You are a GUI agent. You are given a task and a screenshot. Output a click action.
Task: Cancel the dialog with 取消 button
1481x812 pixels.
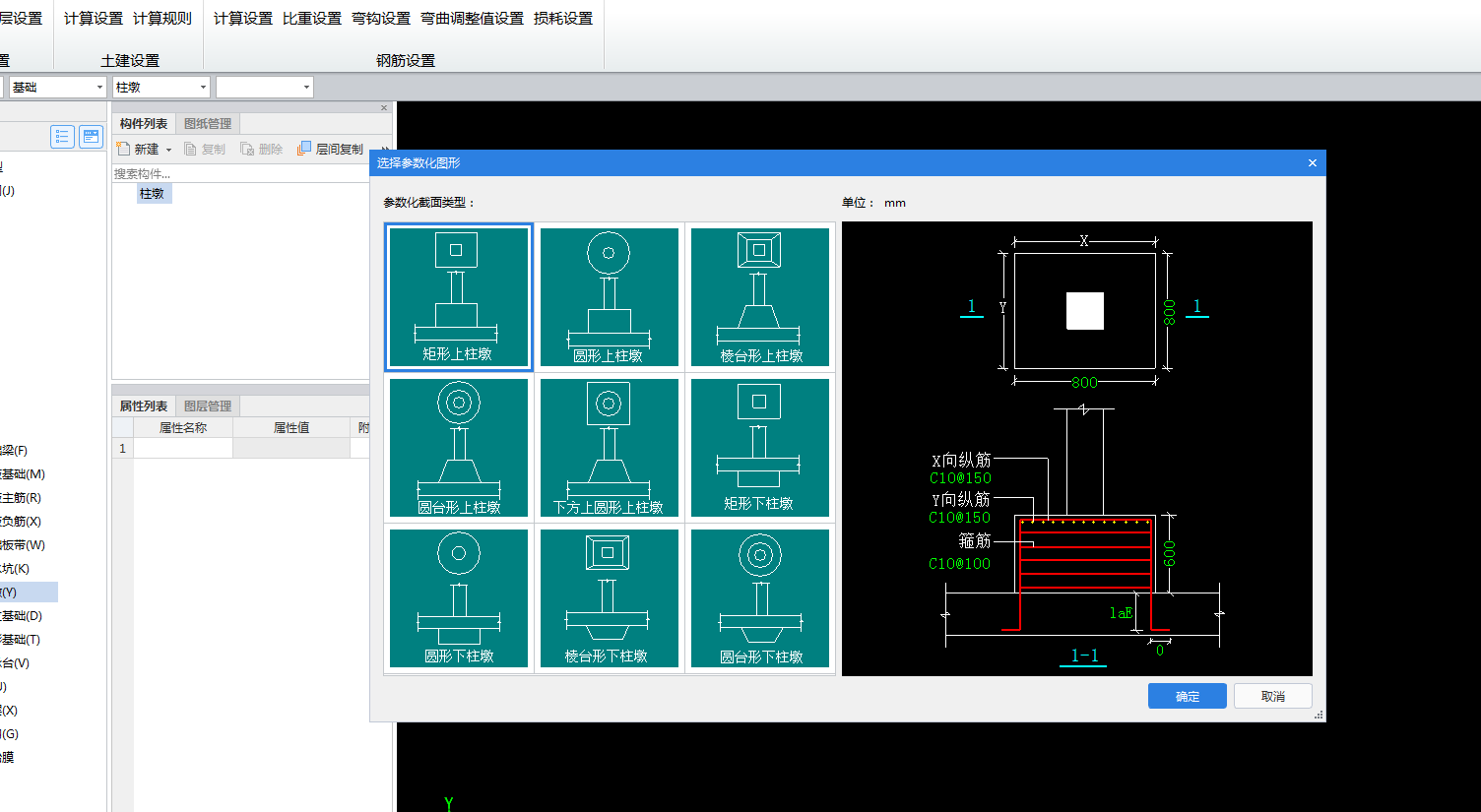1272,696
